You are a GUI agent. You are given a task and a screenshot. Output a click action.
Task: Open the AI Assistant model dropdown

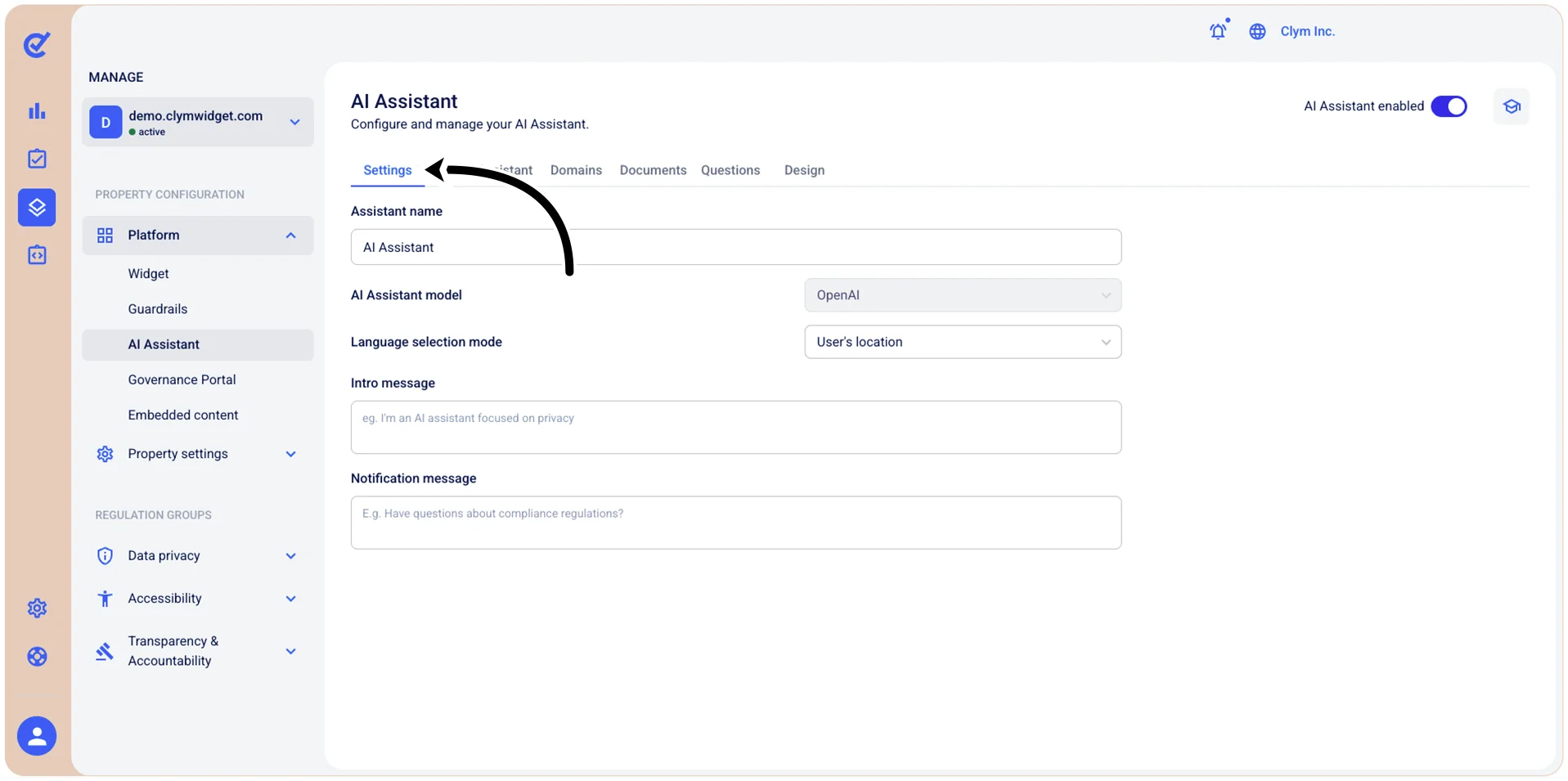(x=963, y=295)
